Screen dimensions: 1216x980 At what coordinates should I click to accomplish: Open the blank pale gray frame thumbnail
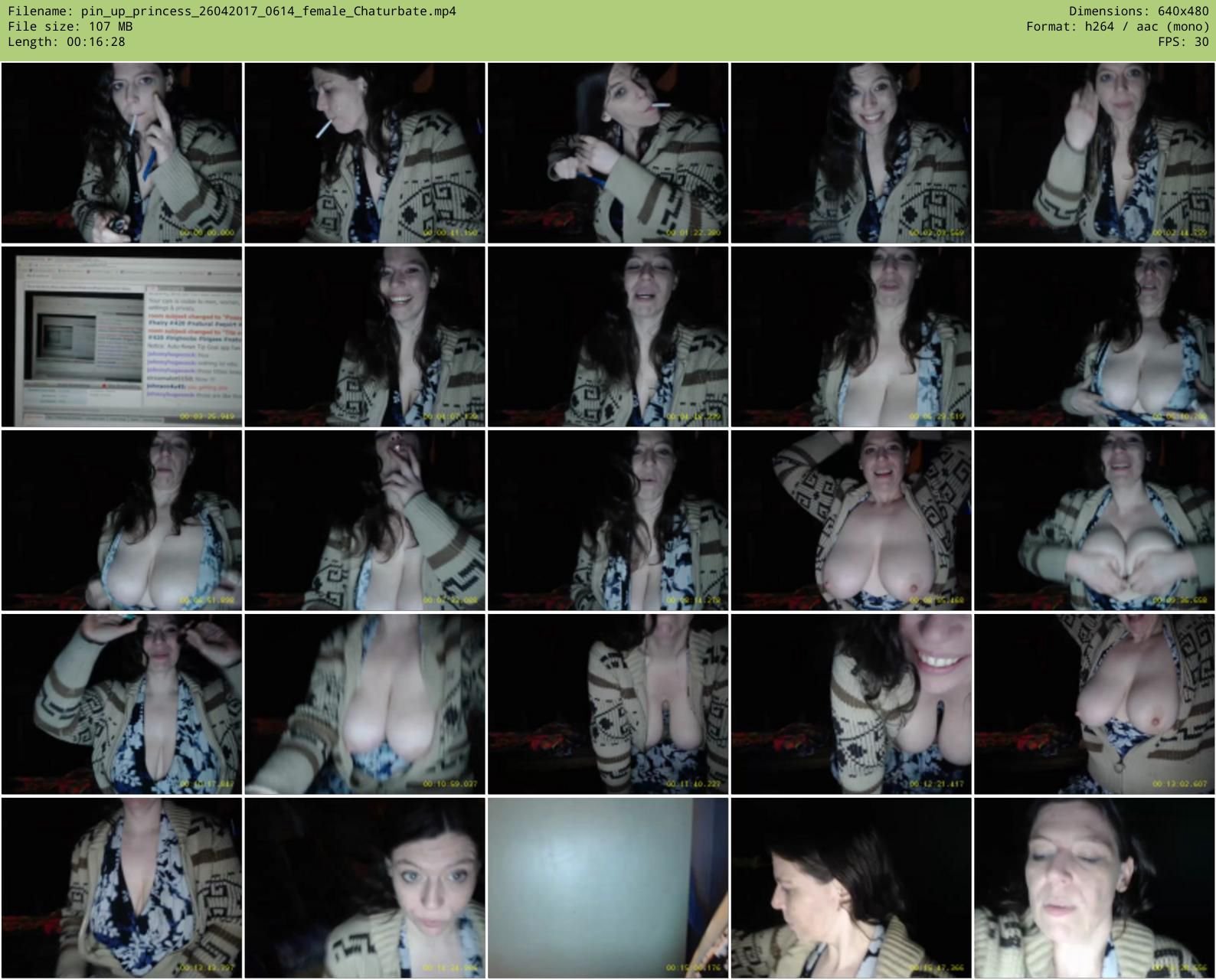(x=608, y=888)
